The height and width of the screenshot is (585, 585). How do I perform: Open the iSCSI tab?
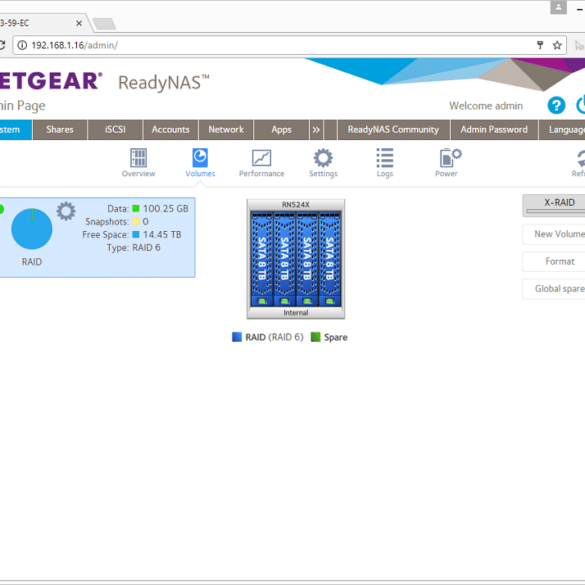(115, 129)
